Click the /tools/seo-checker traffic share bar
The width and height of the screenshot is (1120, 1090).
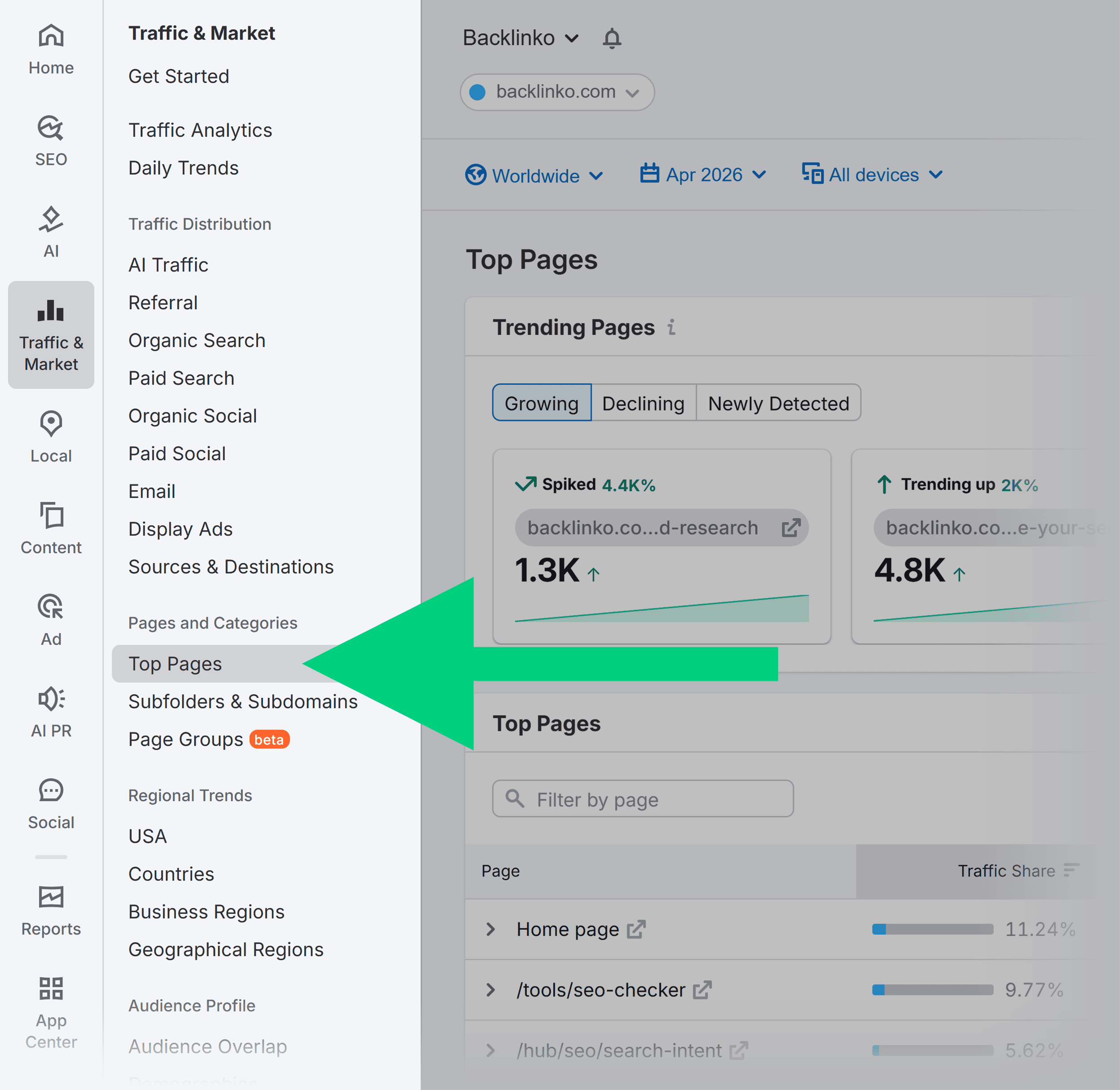[x=932, y=990]
